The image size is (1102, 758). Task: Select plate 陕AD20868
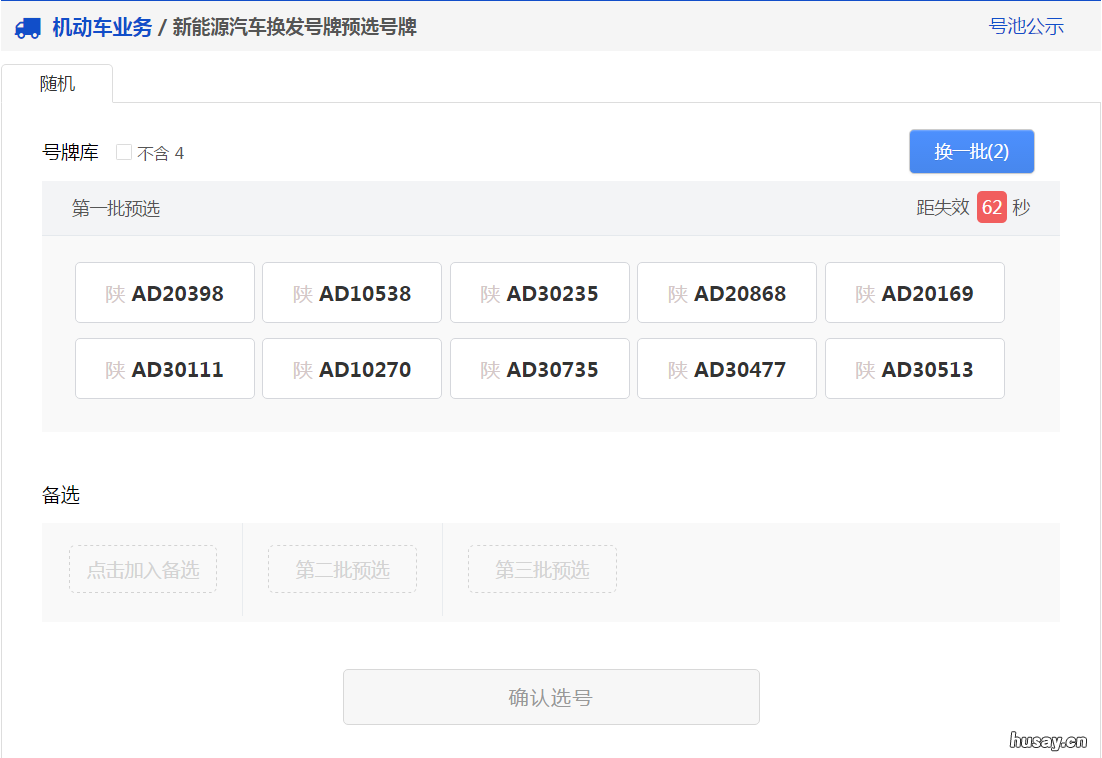(726, 292)
